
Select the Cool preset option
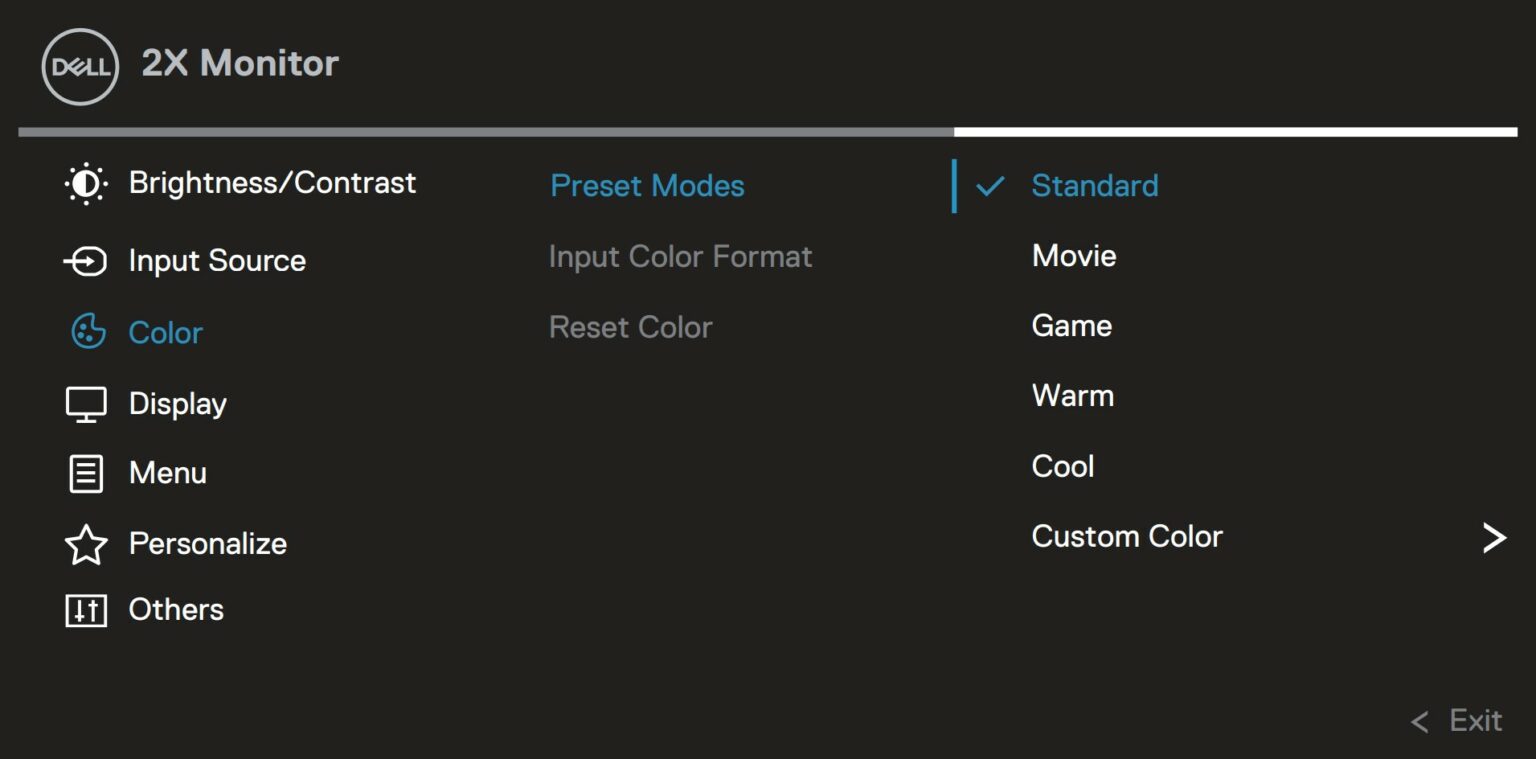pyautogui.click(x=1062, y=466)
